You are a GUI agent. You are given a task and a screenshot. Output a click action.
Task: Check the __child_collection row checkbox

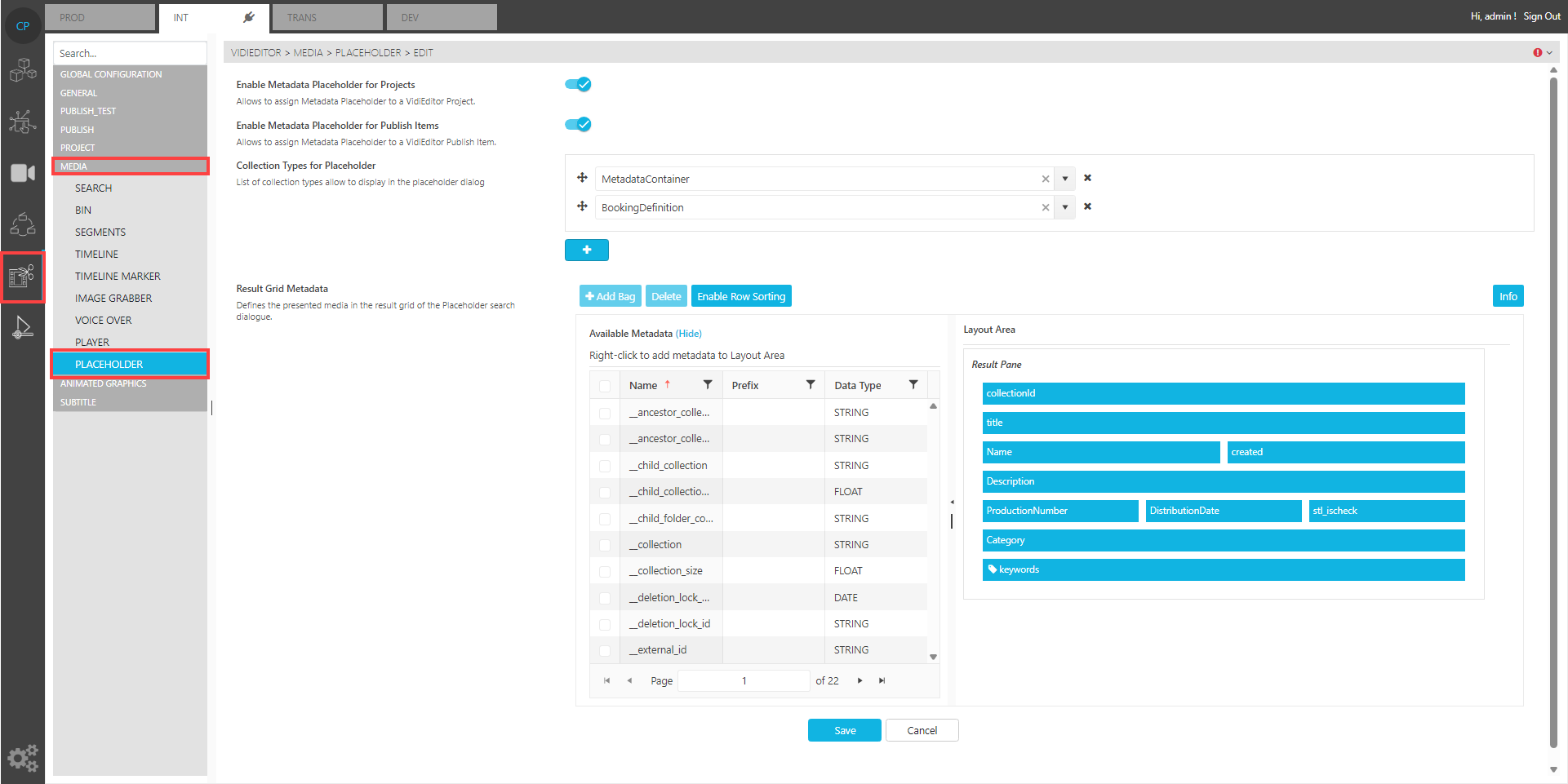click(605, 466)
